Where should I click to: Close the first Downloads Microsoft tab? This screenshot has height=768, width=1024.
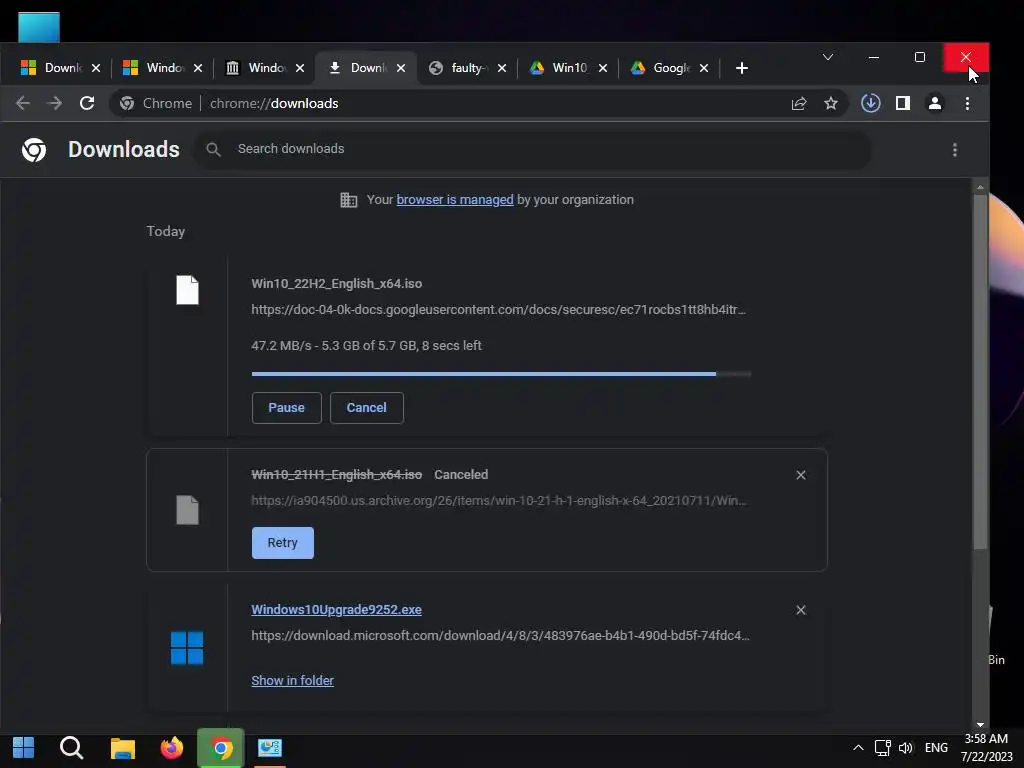pos(96,68)
